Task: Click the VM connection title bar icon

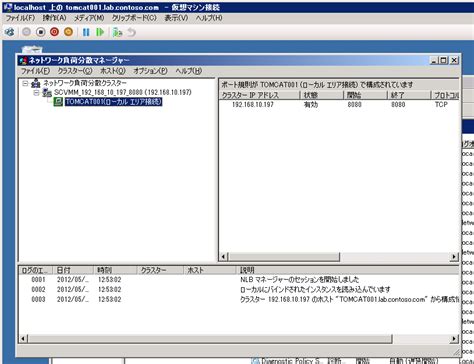Action: [x=8, y=7]
